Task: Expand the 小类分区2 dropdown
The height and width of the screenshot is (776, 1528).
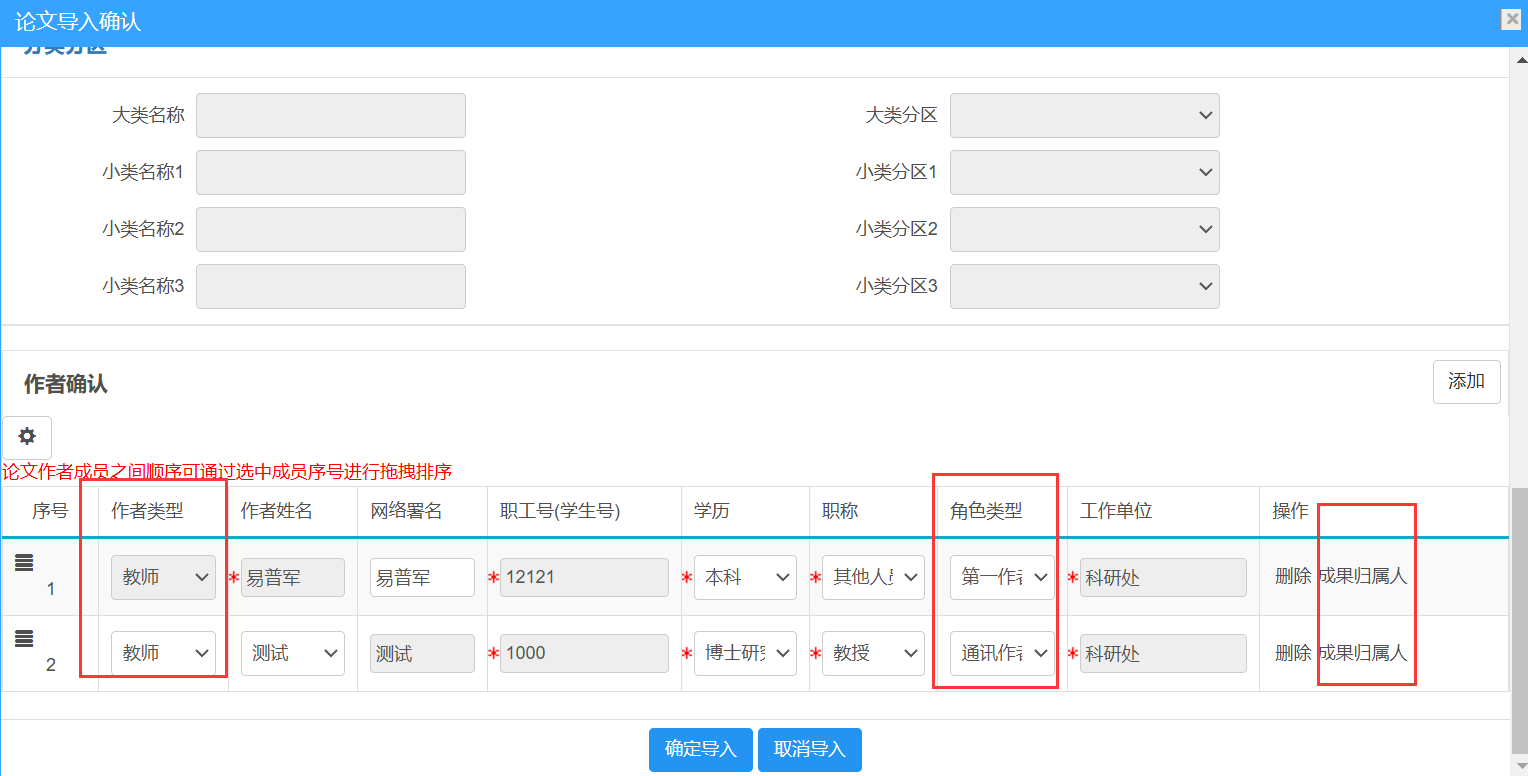Action: (1084, 229)
